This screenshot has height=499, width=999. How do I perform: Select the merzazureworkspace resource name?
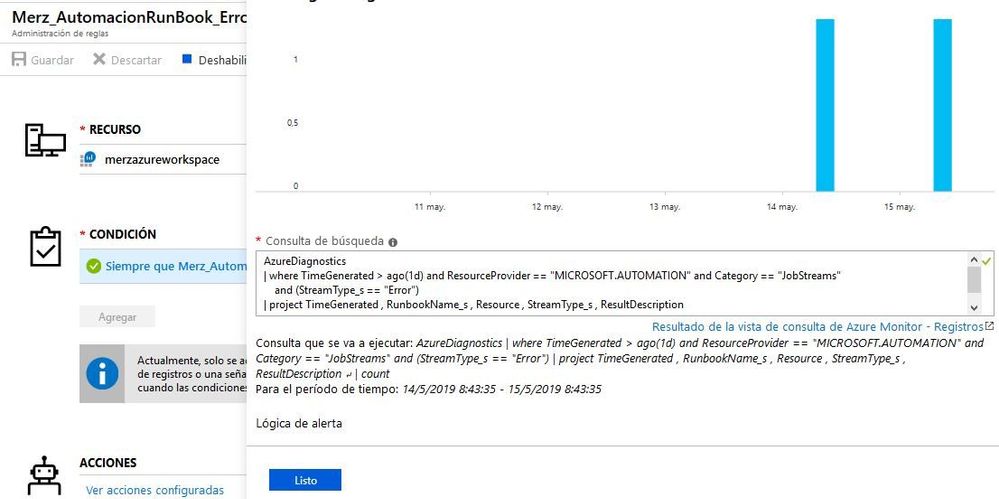pyautogui.click(x=162, y=159)
